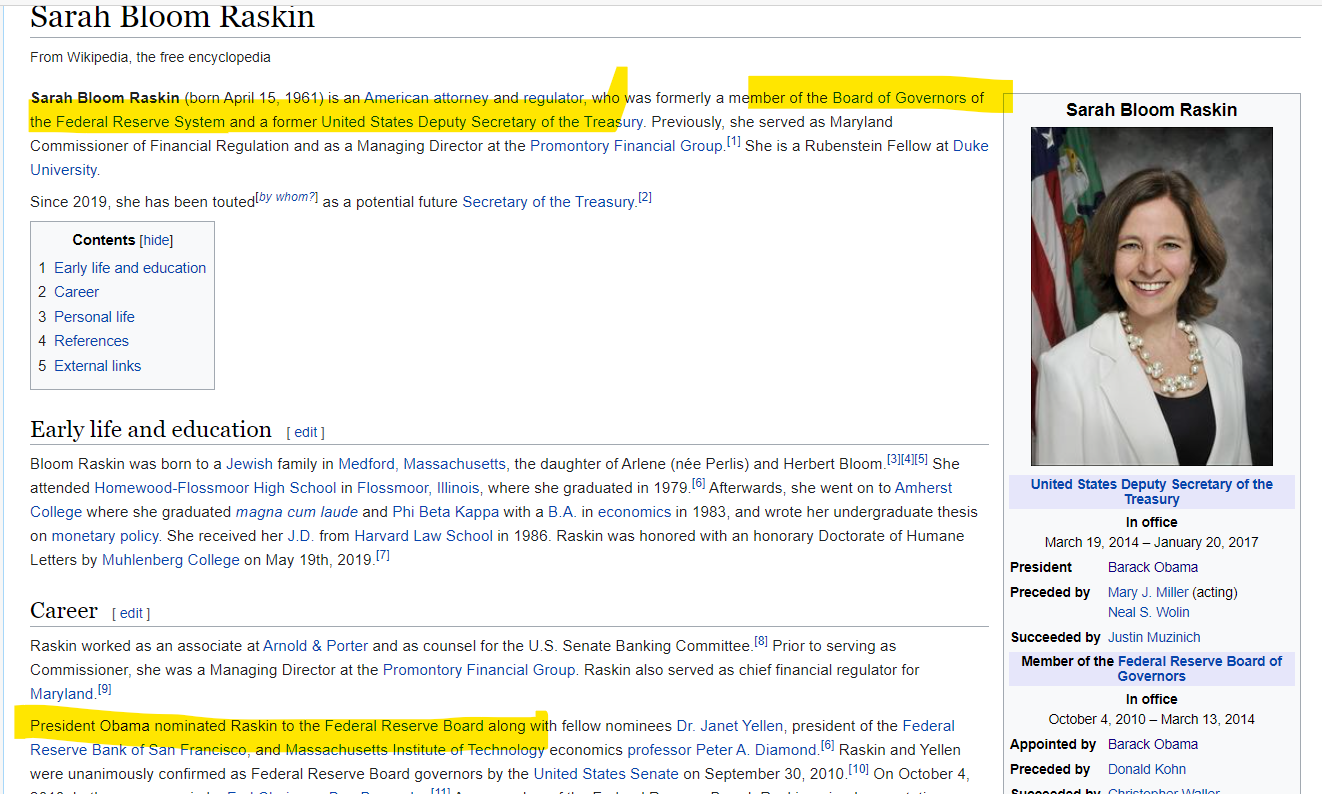Open the Phi Beta Kappa link
This screenshot has width=1322, height=794.
[445, 512]
